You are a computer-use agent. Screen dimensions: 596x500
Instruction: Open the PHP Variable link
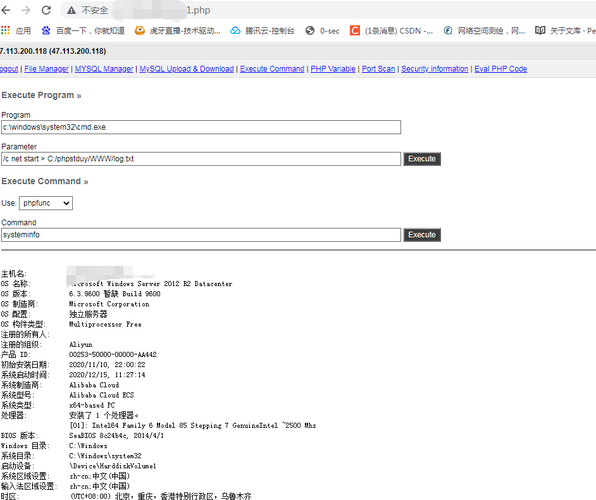coord(333,69)
